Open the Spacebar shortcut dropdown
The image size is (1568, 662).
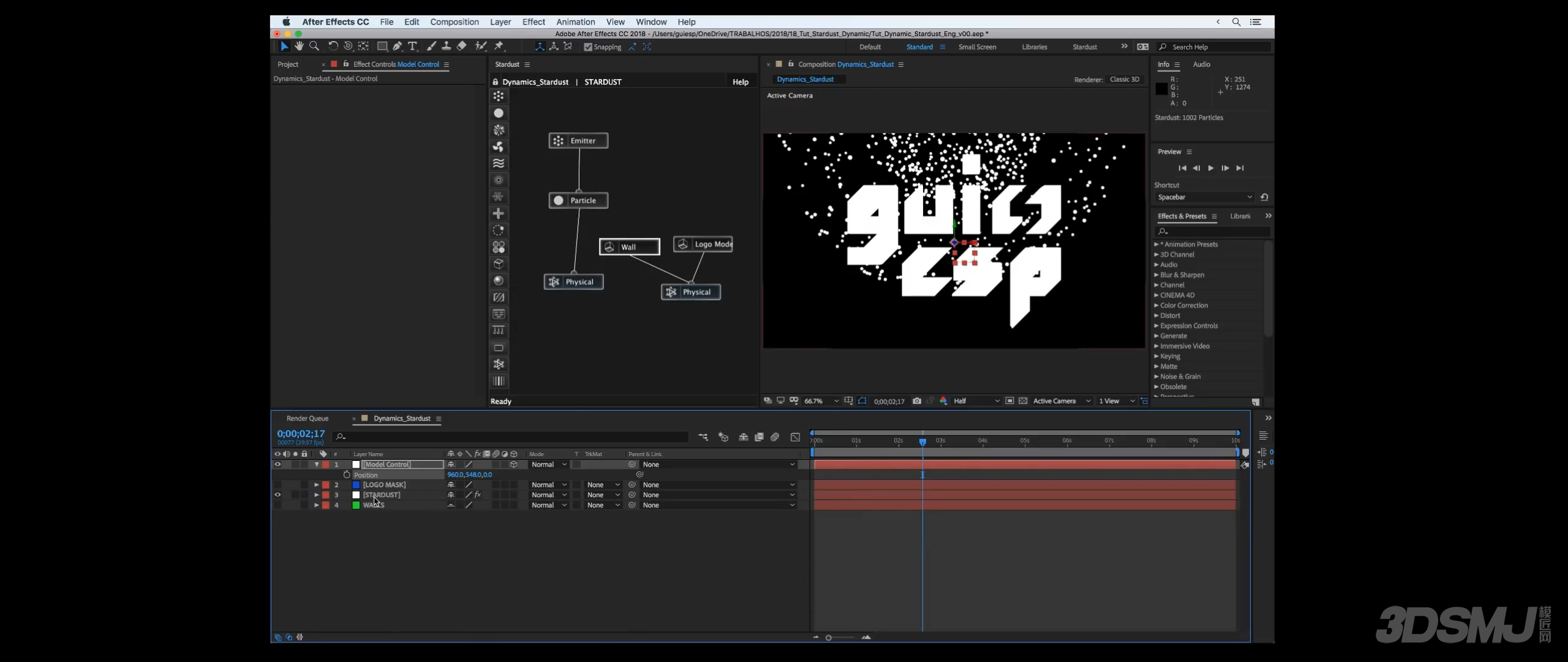click(x=1204, y=197)
